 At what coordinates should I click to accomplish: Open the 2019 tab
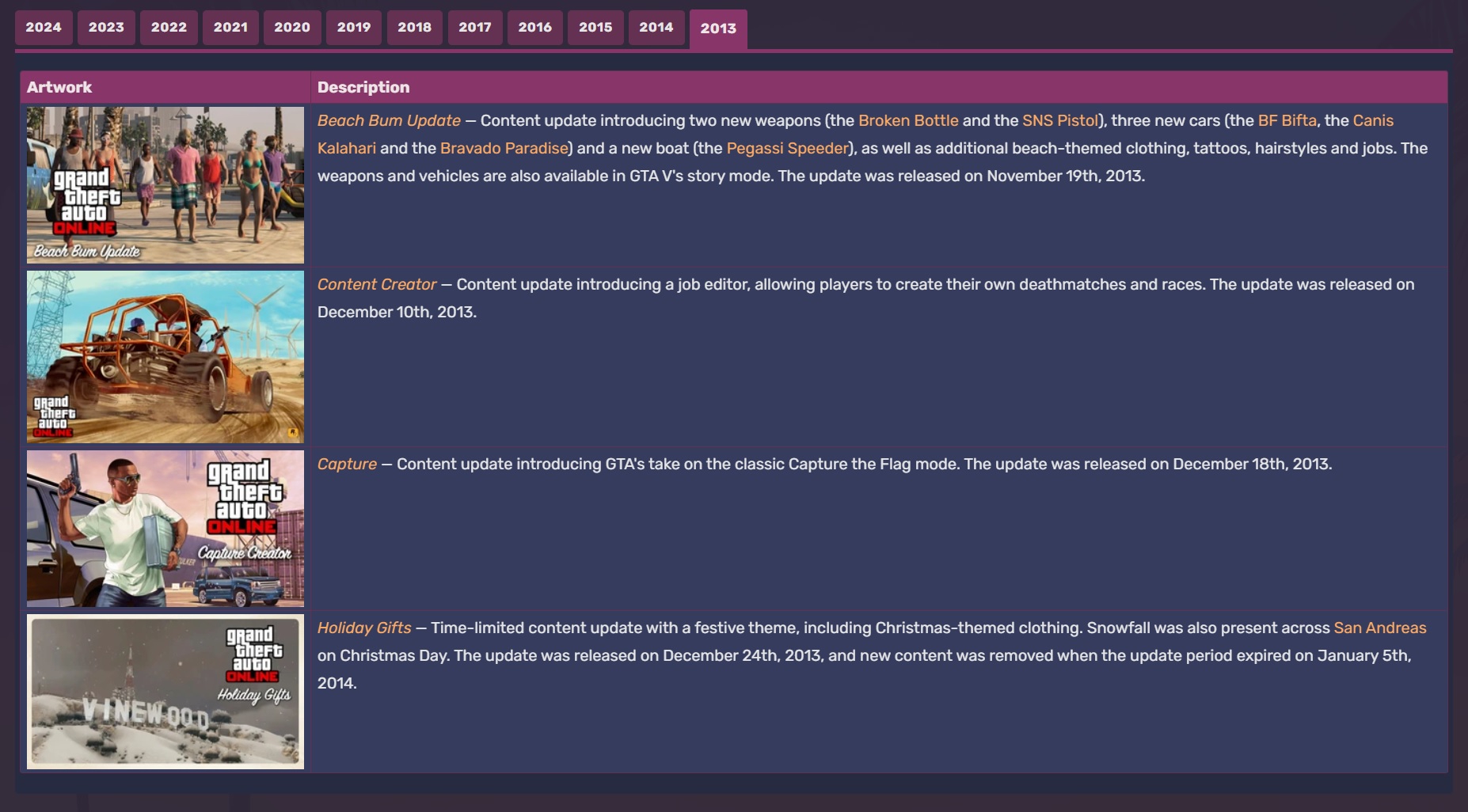click(354, 28)
